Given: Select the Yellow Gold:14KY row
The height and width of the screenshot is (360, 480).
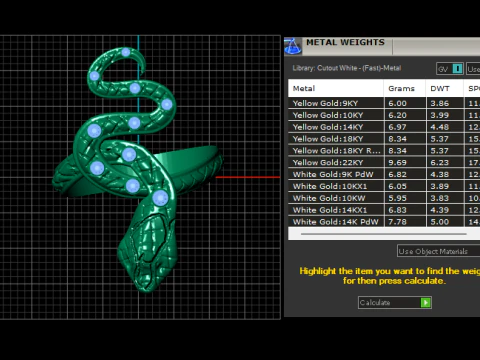Looking at the screenshot, I should tap(384, 127).
